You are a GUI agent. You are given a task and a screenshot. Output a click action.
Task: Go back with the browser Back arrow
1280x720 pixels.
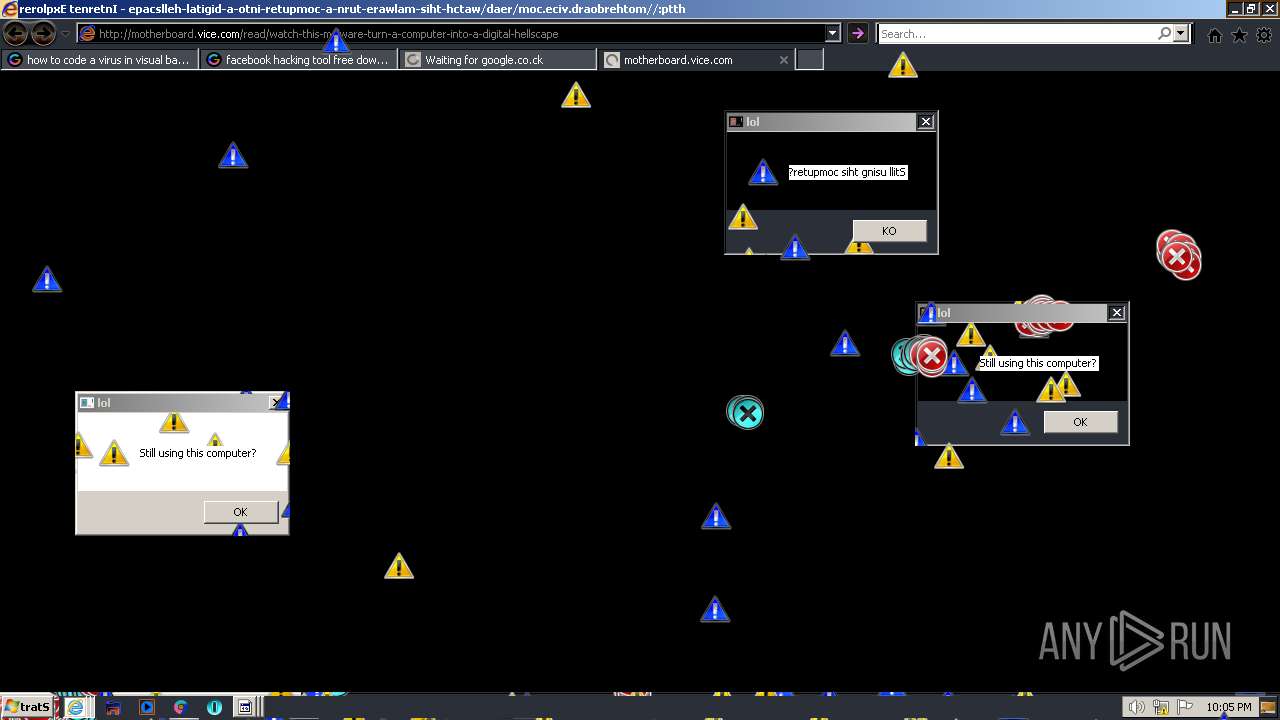15,34
